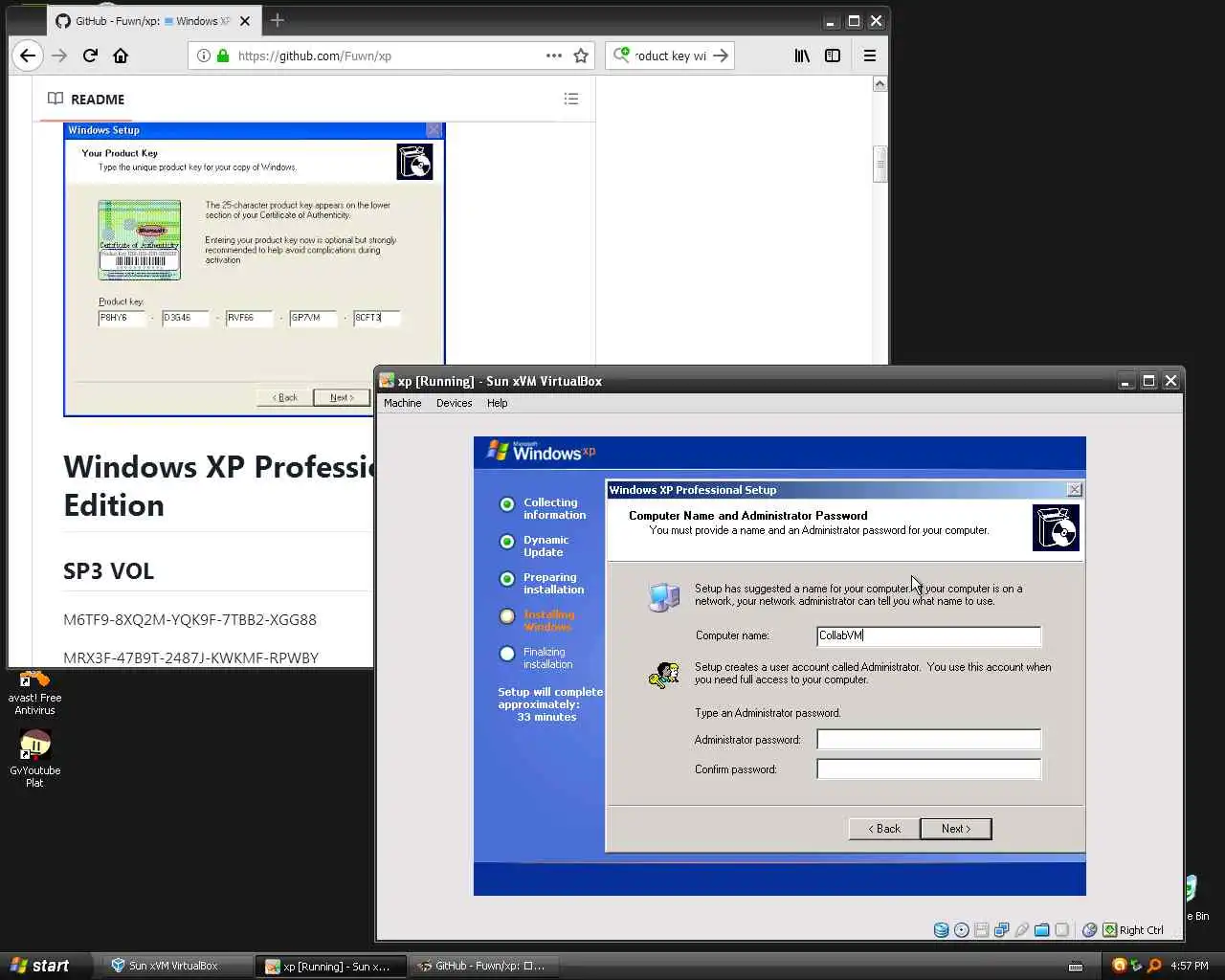Open the Firefox hamburger menu
Screen dimensions: 1225x980
pyautogui.click(x=870, y=56)
